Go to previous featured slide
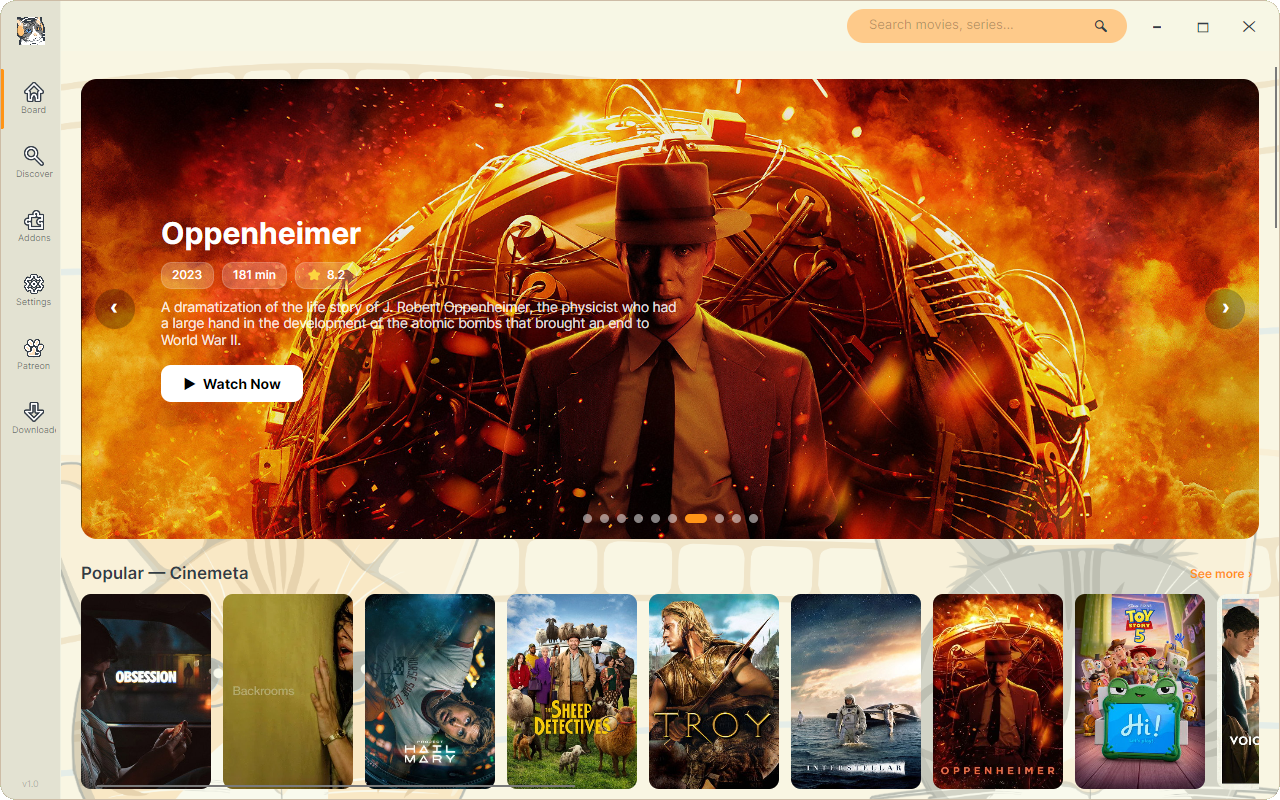The height and width of the screenshot is (800, 1280). click(x=115, y=309)
